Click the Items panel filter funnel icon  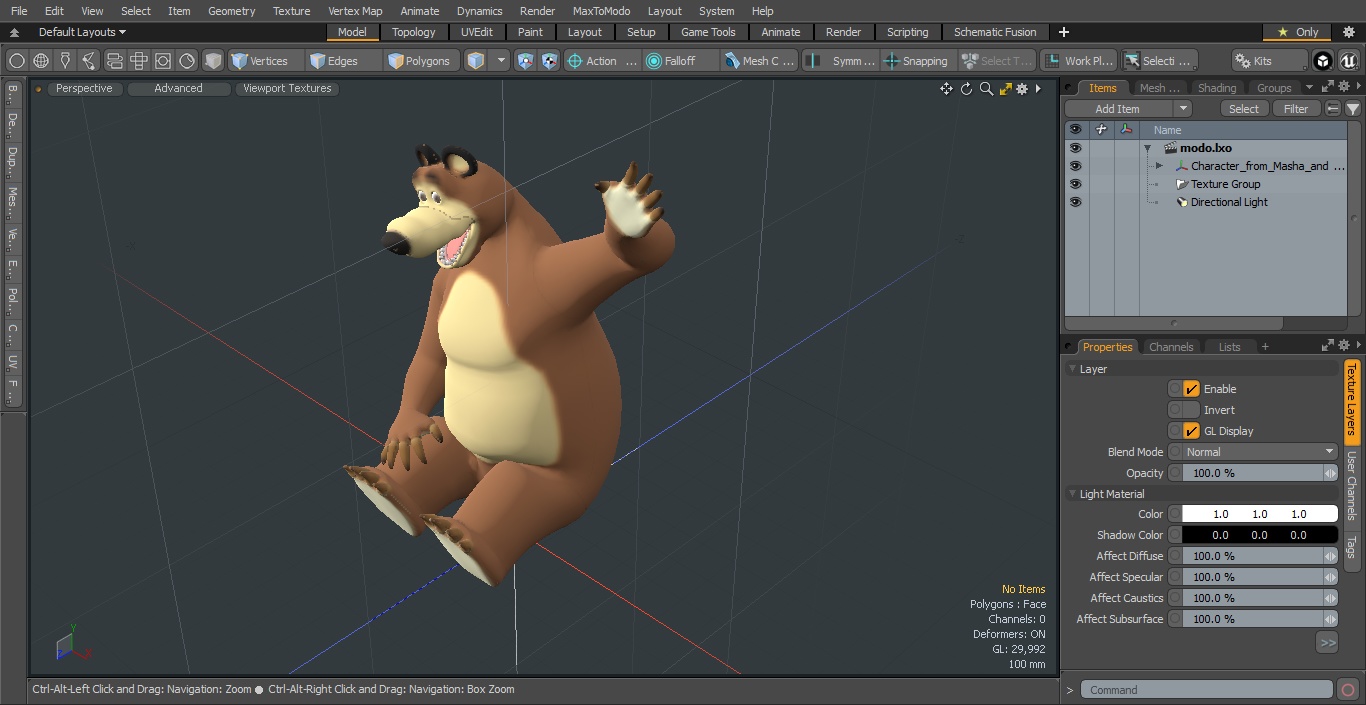(1353, 109)
